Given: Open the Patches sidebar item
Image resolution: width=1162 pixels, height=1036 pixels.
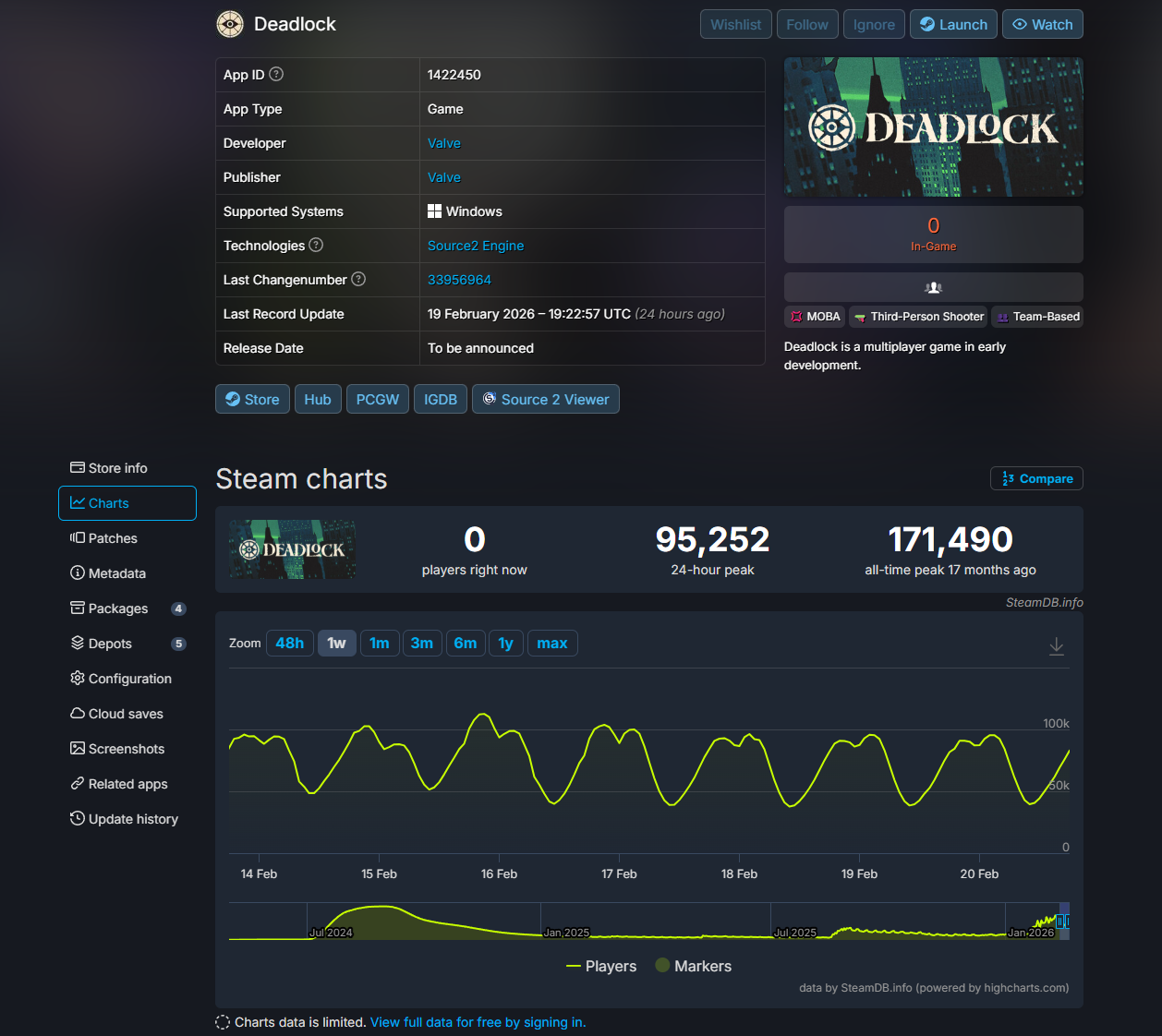Looking at the screenshot, I should pos(127,538).
